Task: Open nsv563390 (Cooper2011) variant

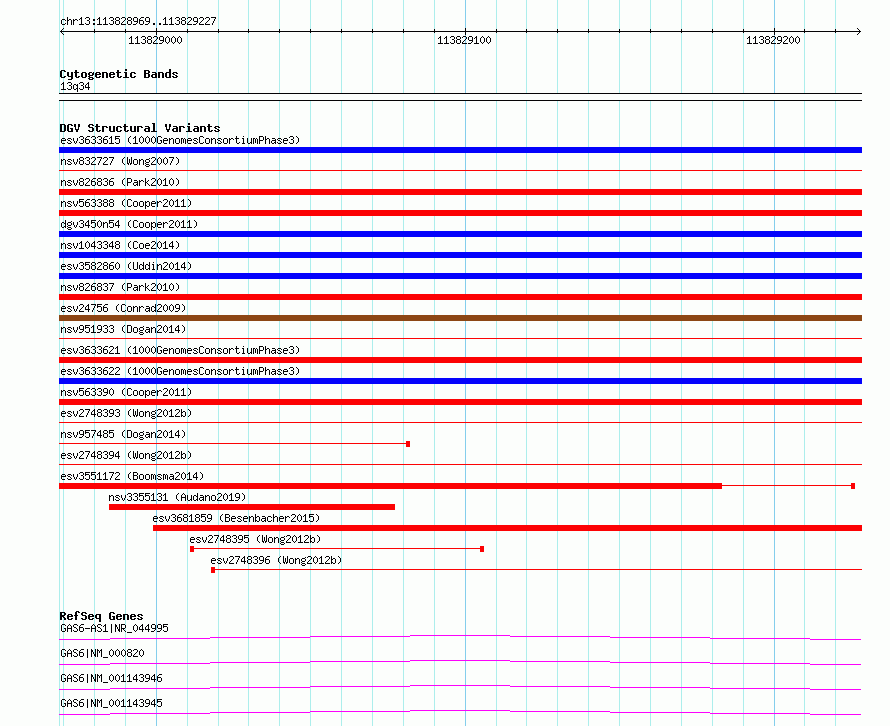Action: 126,392
